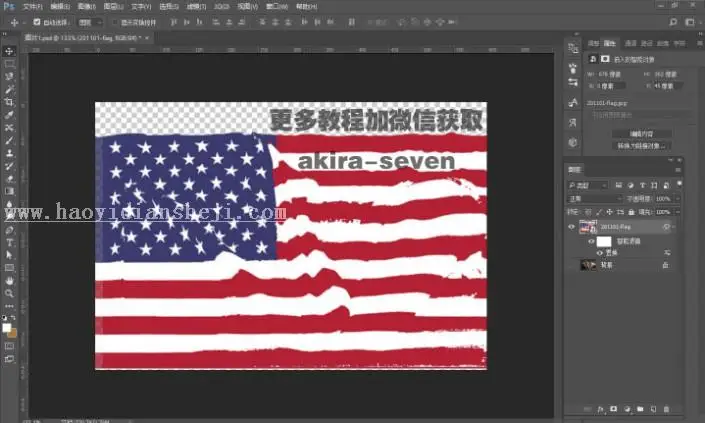705x423 pixels.
Task: Open the Auto-Select layer/group dropdown
Action: click(x=90, y=22)
